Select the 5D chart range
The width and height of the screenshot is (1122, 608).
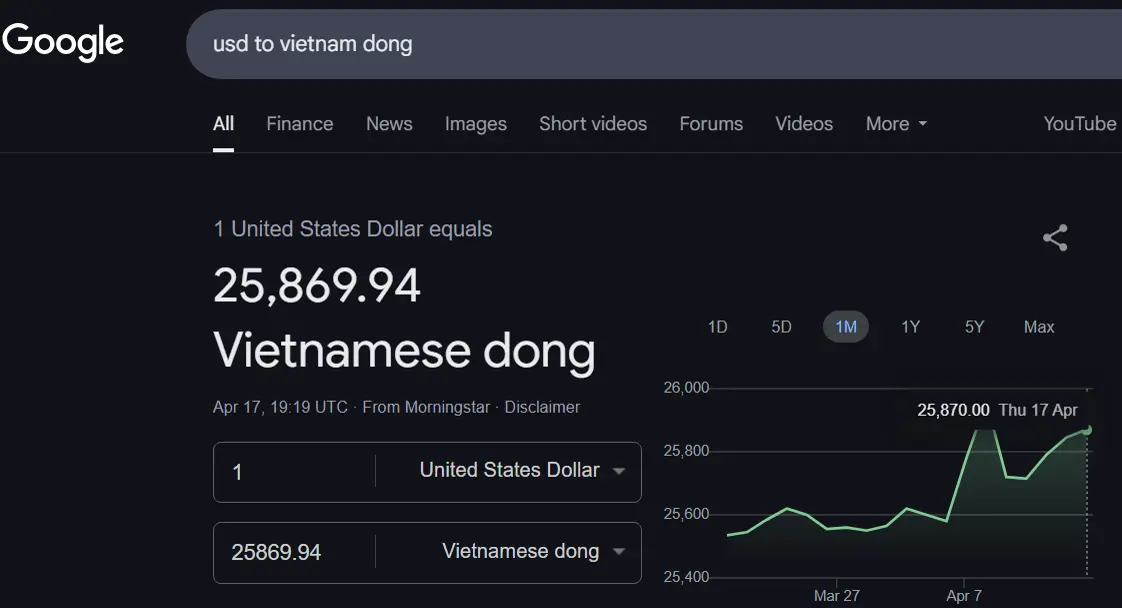click(x=781, y=327)
